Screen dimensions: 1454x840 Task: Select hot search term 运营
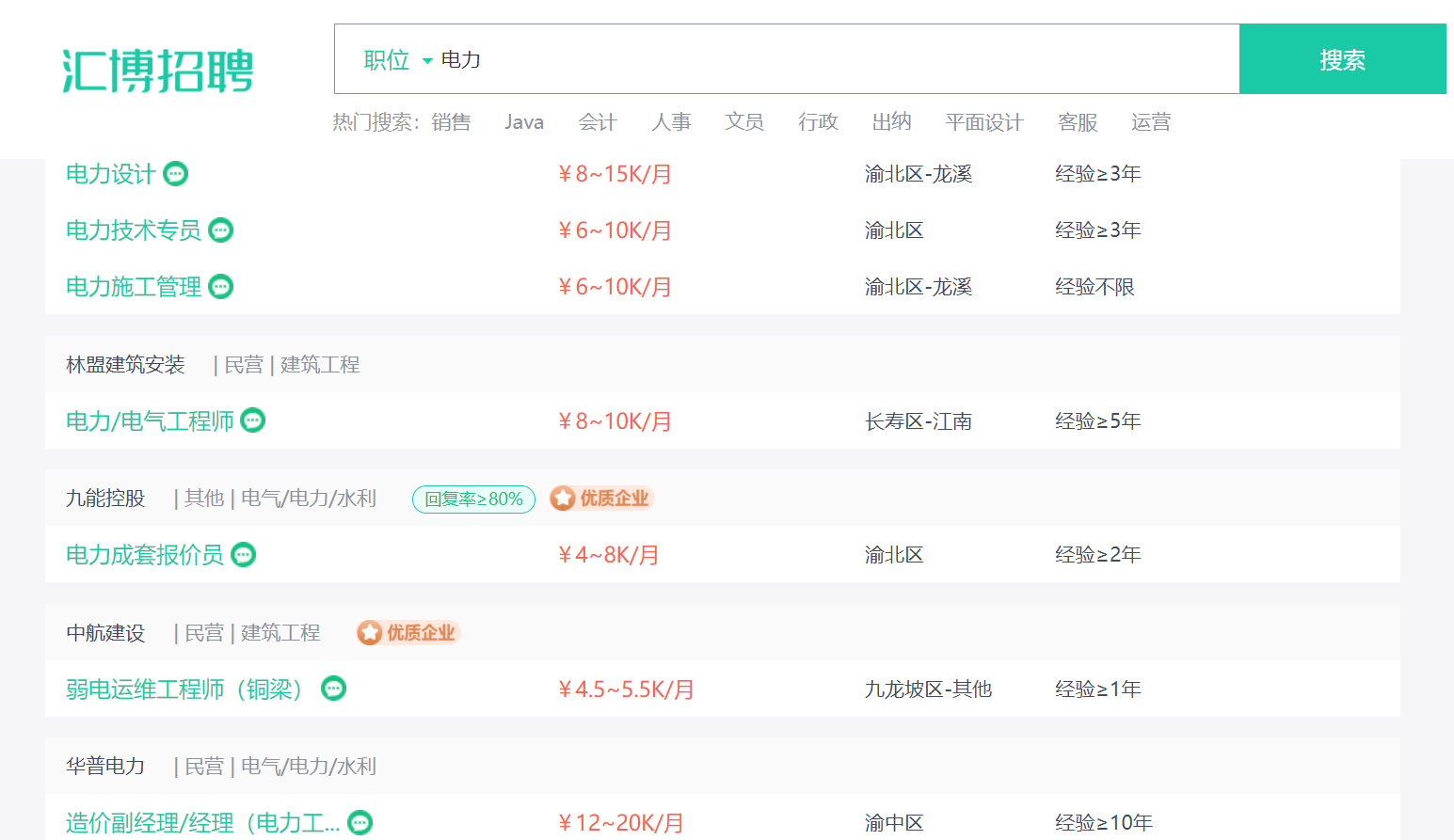(1151, 122)
